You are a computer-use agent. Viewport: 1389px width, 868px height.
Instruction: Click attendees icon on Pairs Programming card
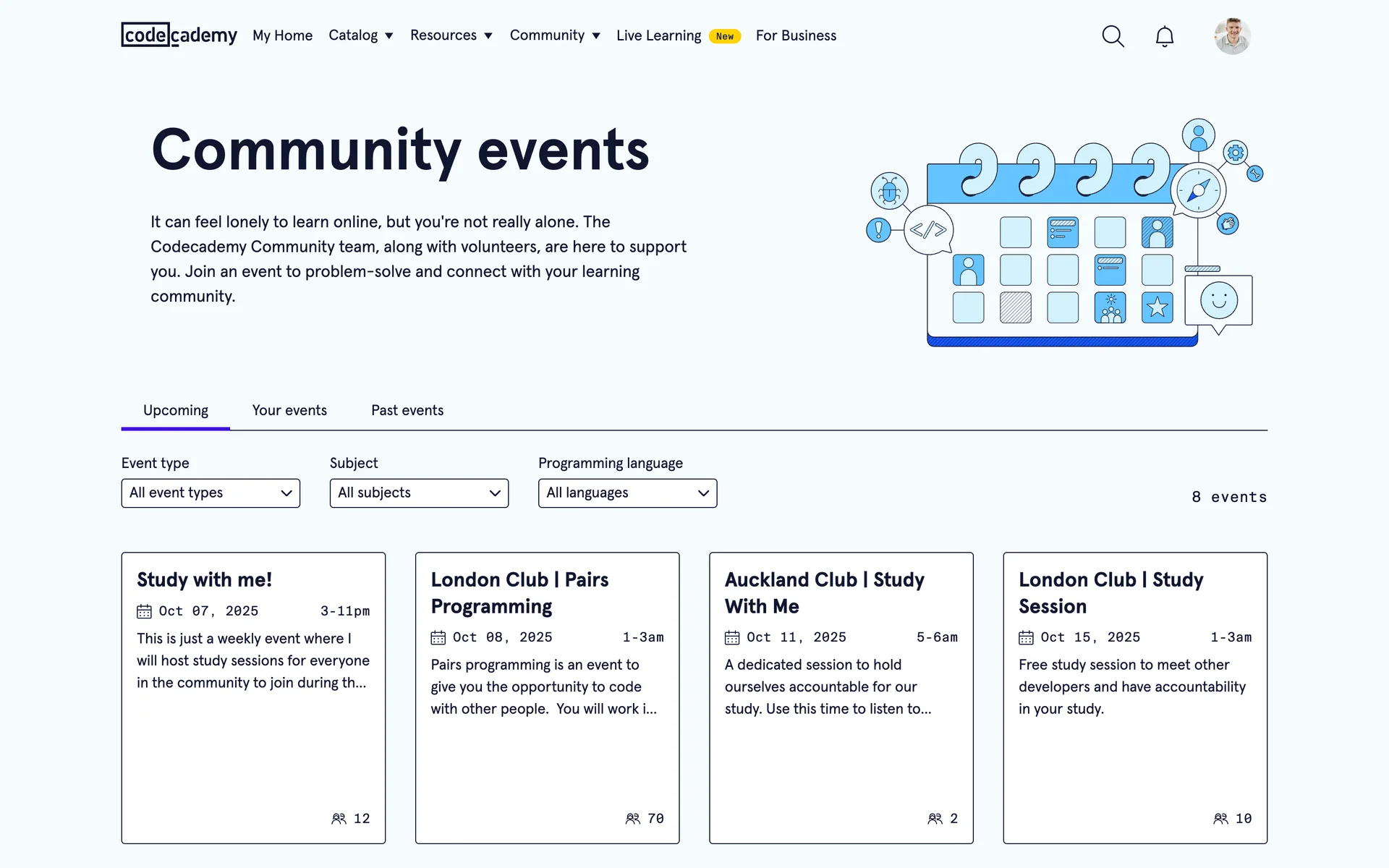pos(632,818)
